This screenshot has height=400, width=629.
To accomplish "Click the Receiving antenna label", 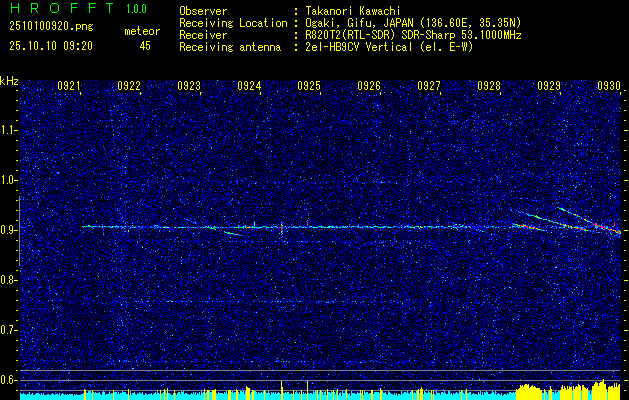I will (230, 47).
